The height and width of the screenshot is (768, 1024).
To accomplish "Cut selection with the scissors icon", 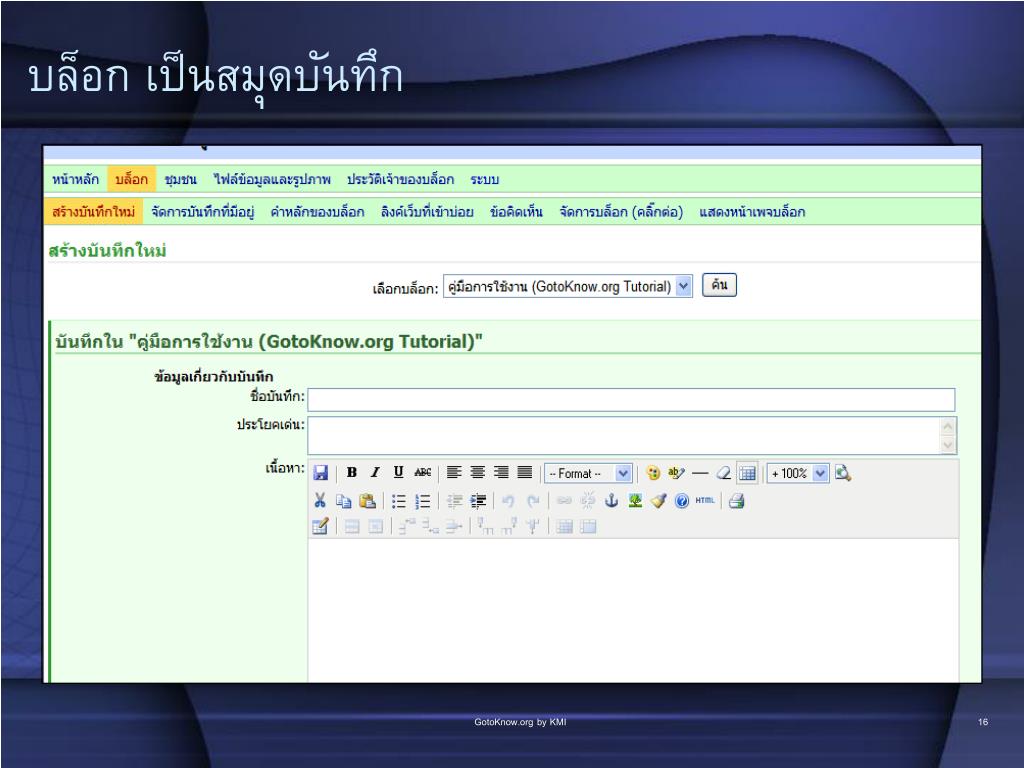I will tap(320, 500).
